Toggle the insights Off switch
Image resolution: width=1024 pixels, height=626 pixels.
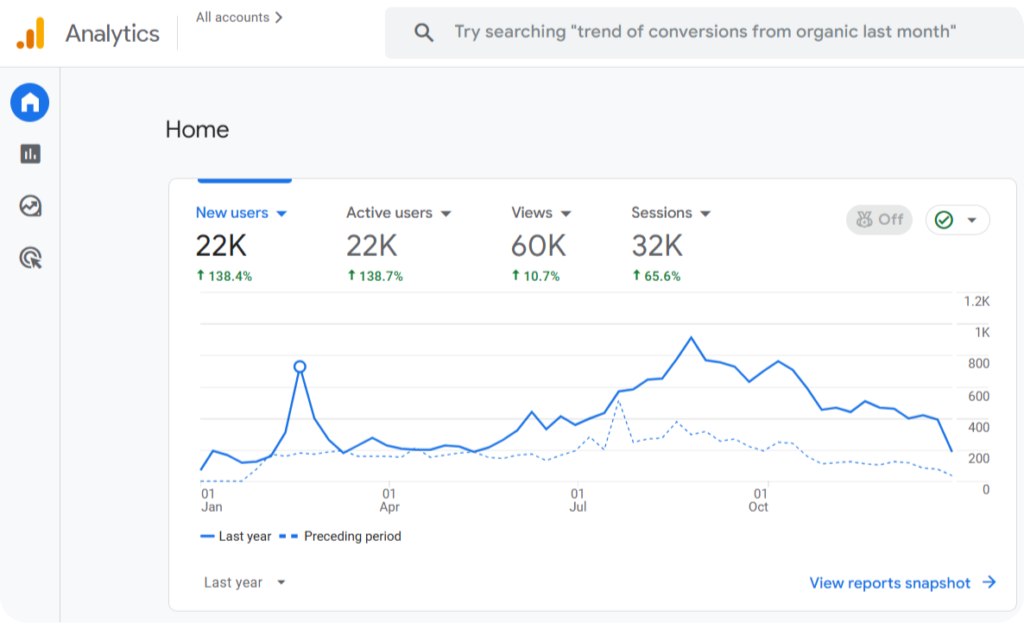point(879,220)
